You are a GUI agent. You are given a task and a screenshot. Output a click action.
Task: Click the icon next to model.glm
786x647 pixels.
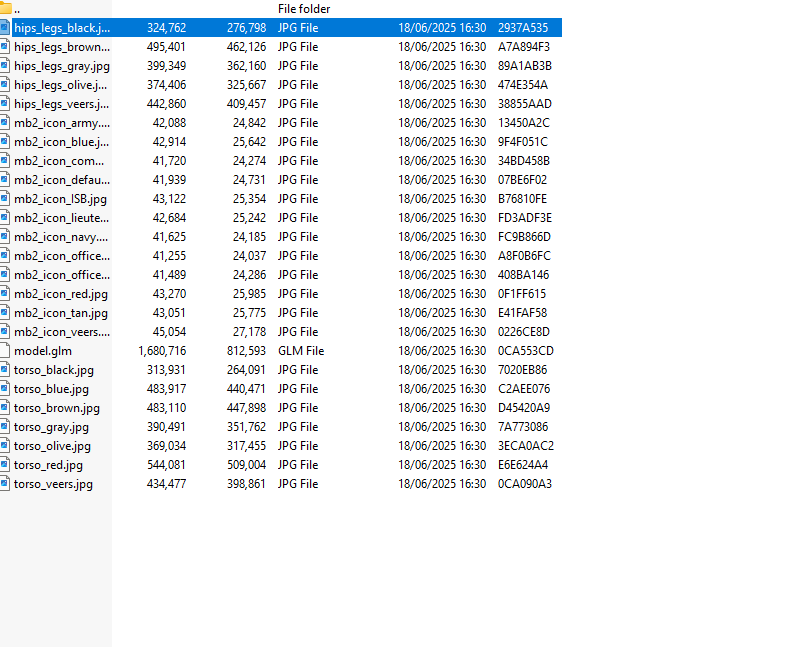(x=5, y=351)
